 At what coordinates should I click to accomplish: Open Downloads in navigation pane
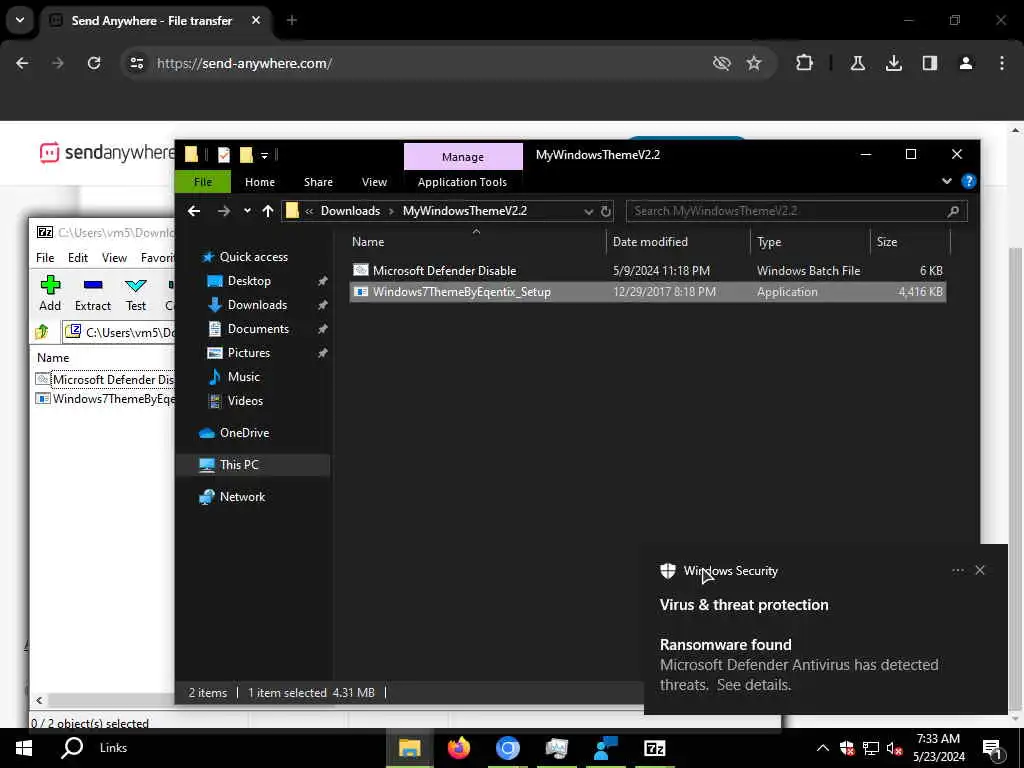point(257,305)
